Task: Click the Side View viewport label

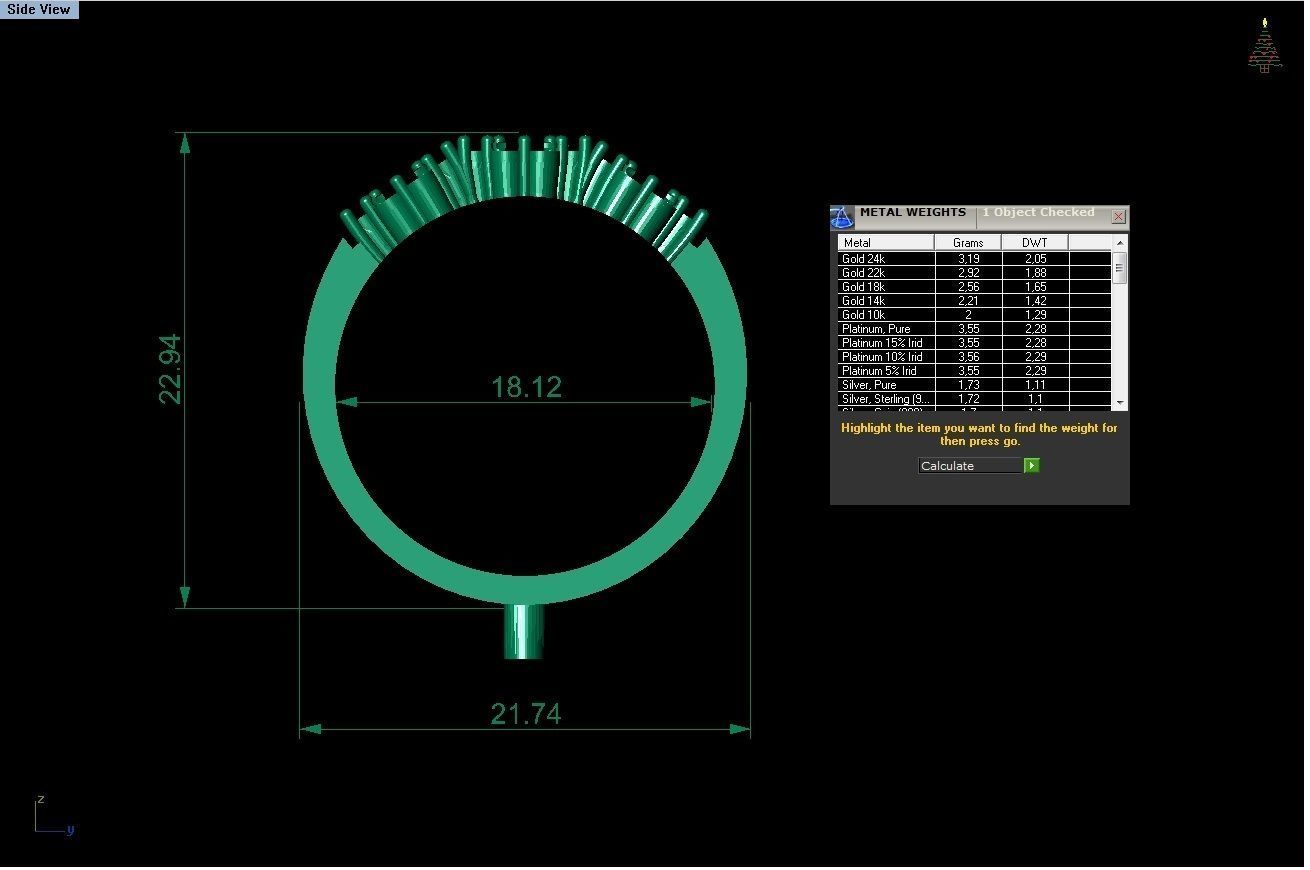Action: [39, 9]
